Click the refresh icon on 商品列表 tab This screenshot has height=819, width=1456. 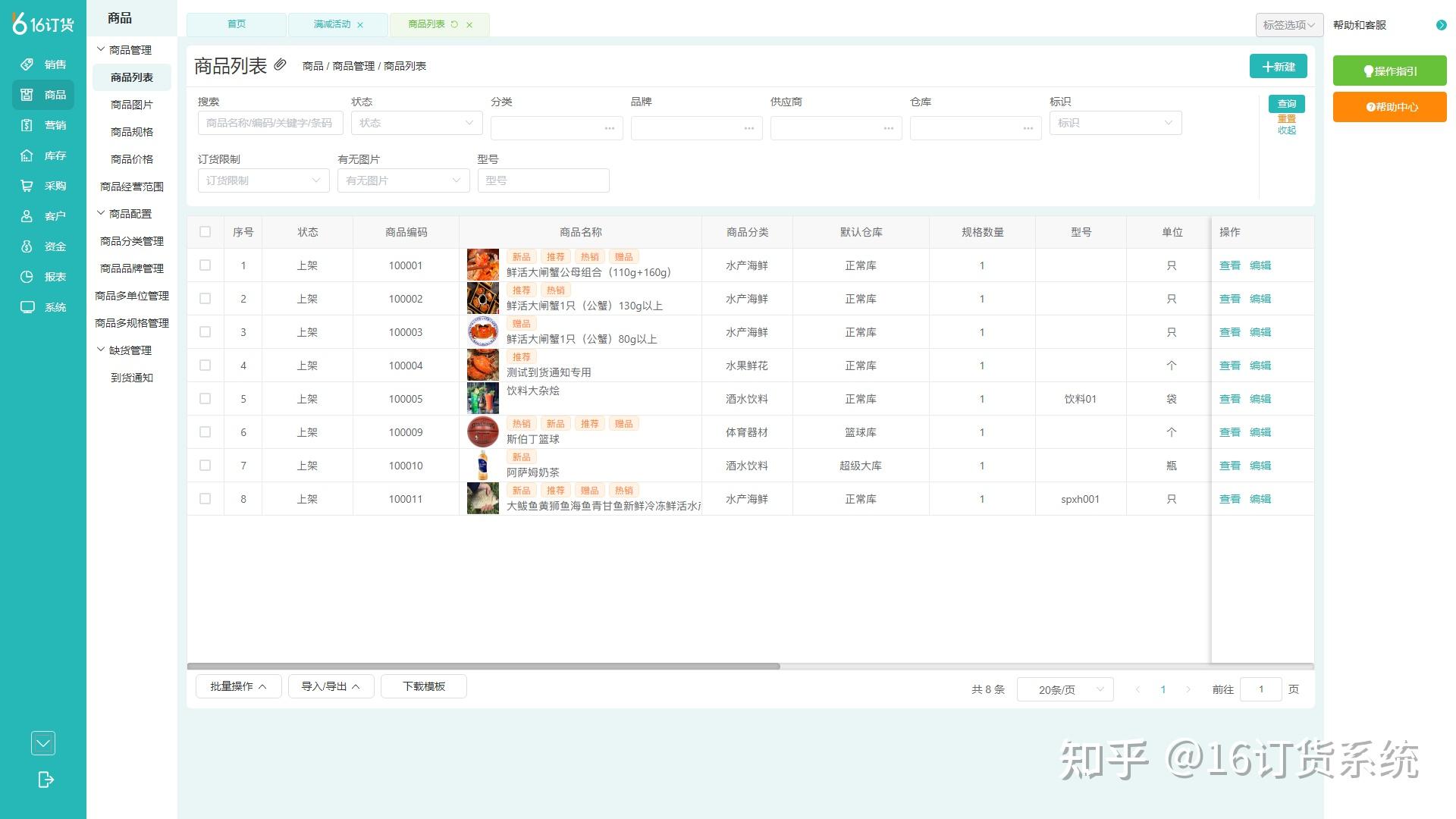pos(454,24)
